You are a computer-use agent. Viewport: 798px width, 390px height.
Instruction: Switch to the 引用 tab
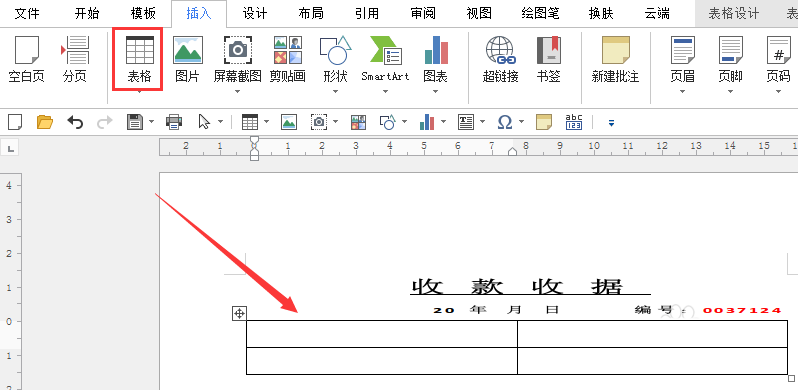pyautogui.click(x=367, y=13)
